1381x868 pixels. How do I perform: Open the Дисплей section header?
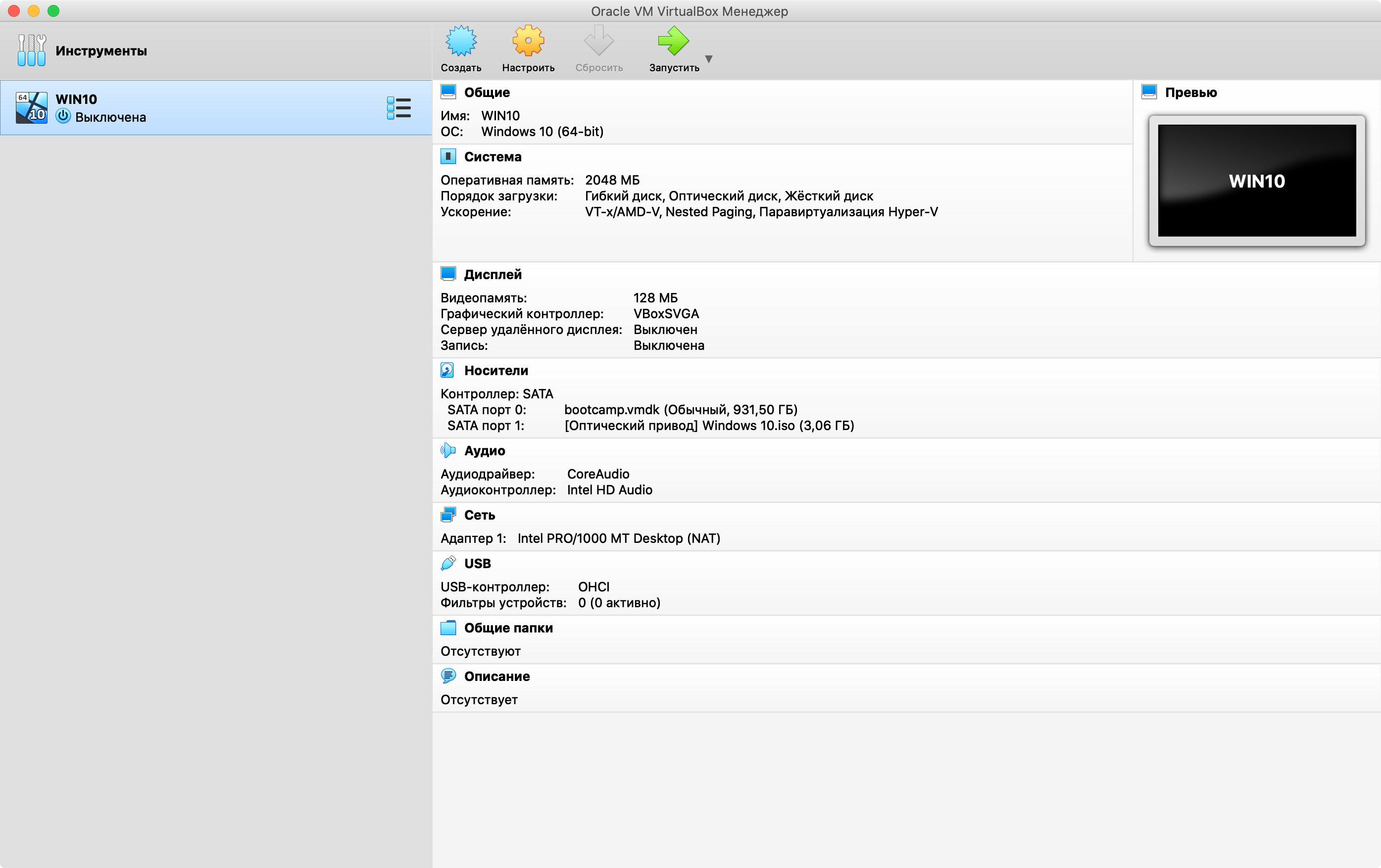pos(493,275)
